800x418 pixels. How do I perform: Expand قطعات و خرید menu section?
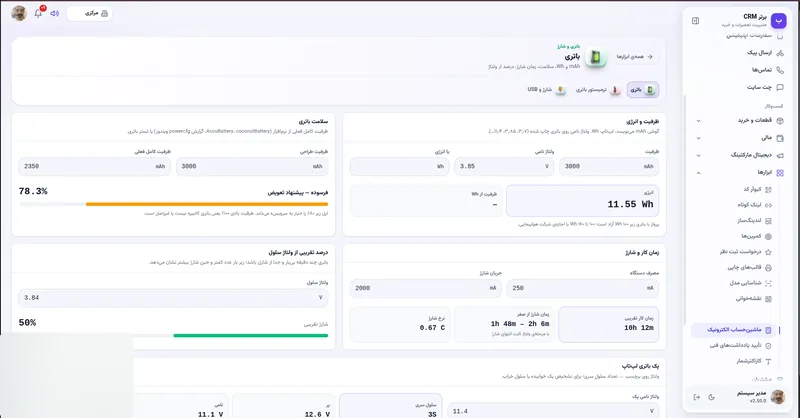(x=739, y=120)
